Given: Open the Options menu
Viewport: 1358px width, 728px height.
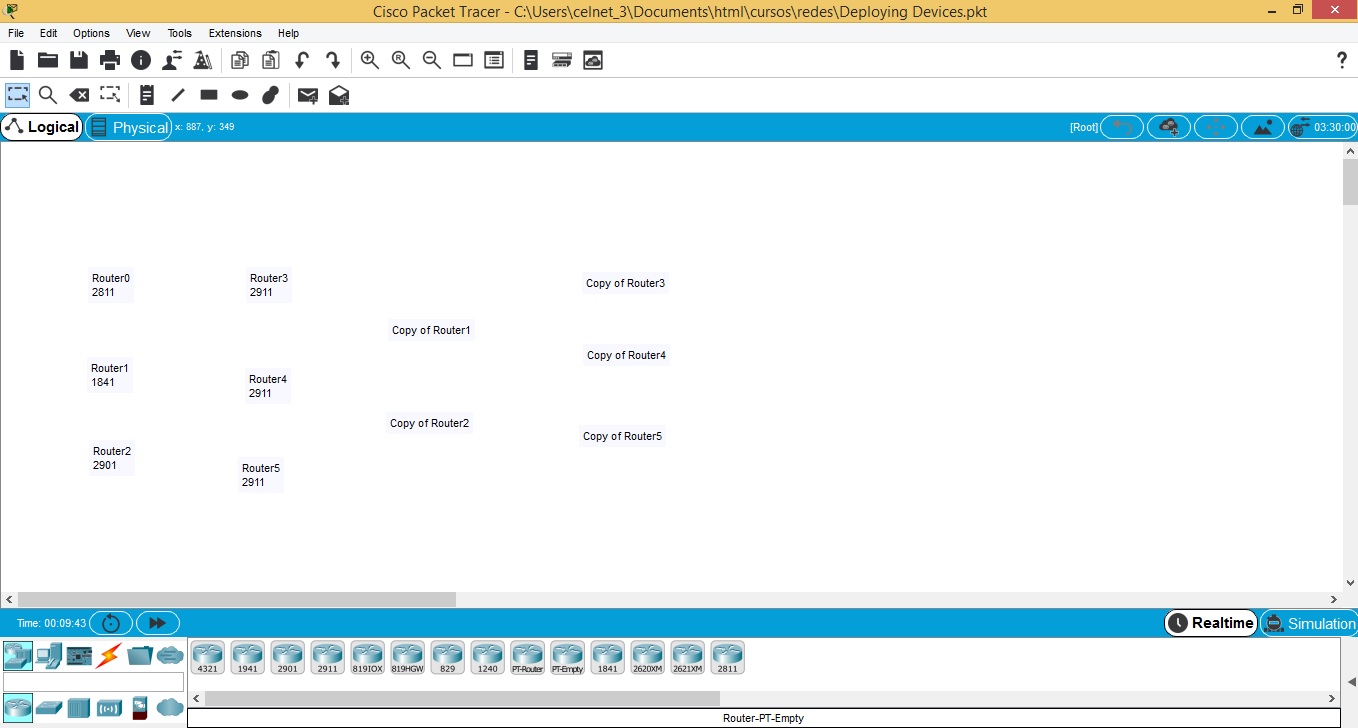Looking at the screenshot, I should point(91,33).
